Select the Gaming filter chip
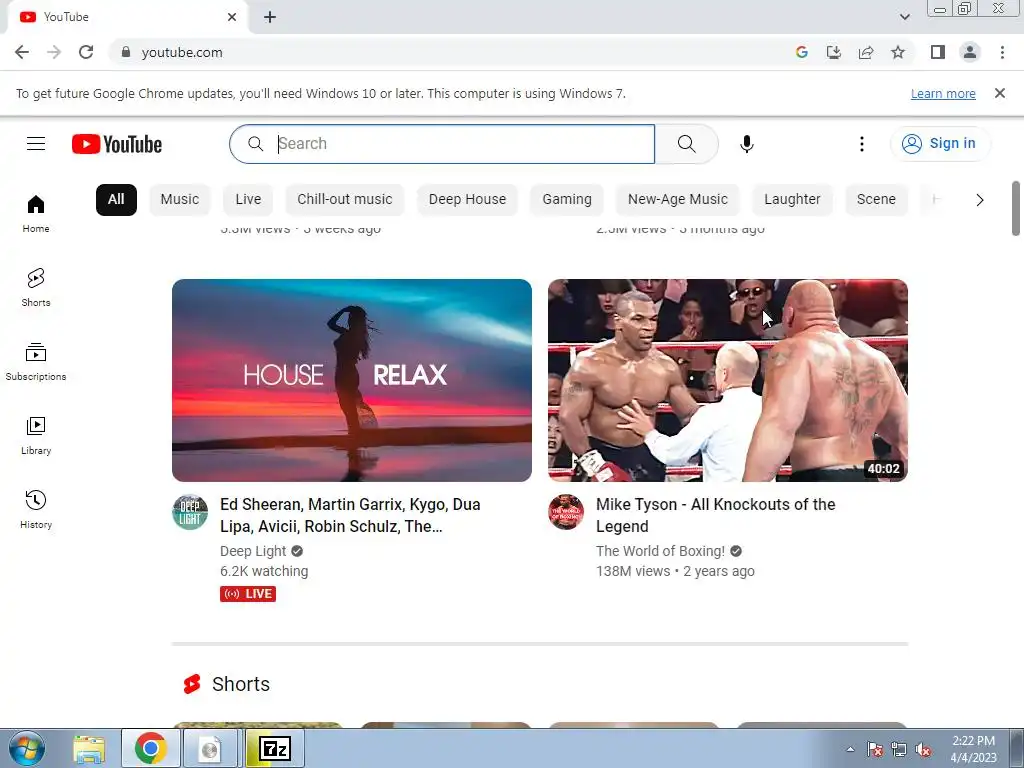The width and height of the screenshot is (1024, 768). tap(567, 200)
